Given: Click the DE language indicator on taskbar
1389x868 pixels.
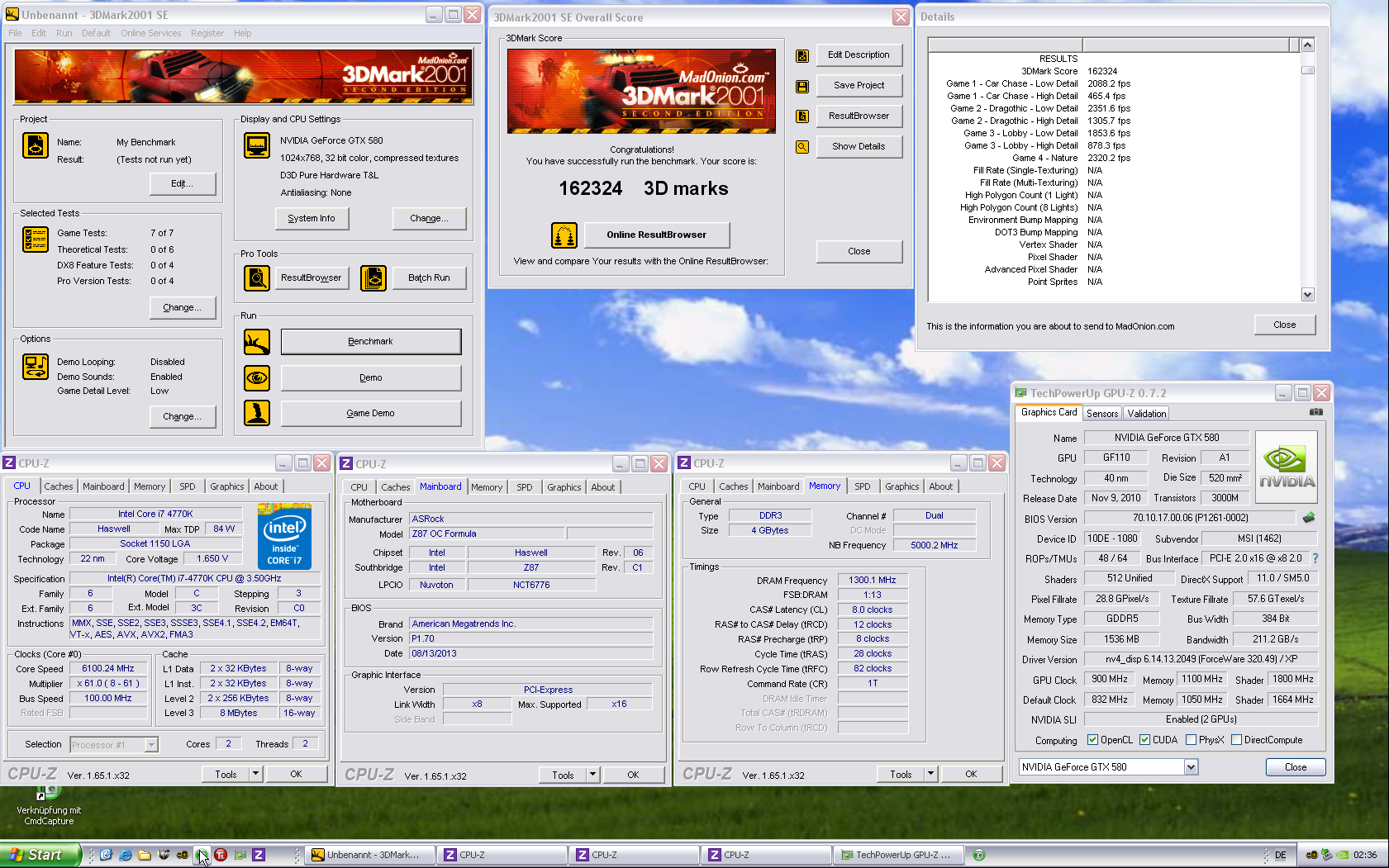Looking at the screenshot, I should coord(1280,855).
